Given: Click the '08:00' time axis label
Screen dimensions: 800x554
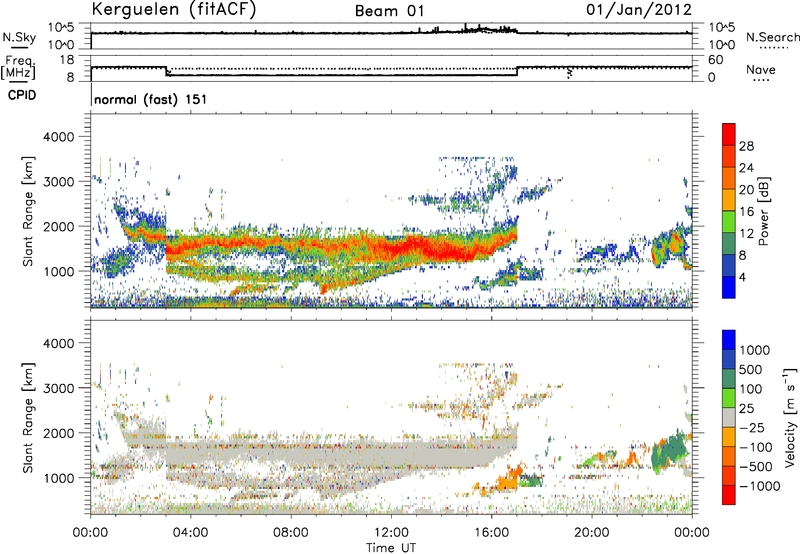Looking at the screenshot, I should [x=291, y=533].
